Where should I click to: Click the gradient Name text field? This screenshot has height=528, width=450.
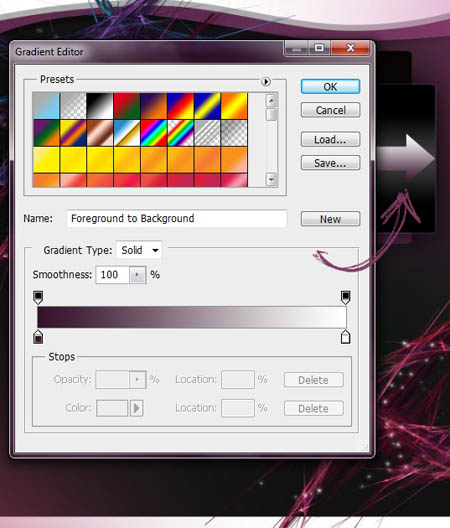(x=176, y=219)
